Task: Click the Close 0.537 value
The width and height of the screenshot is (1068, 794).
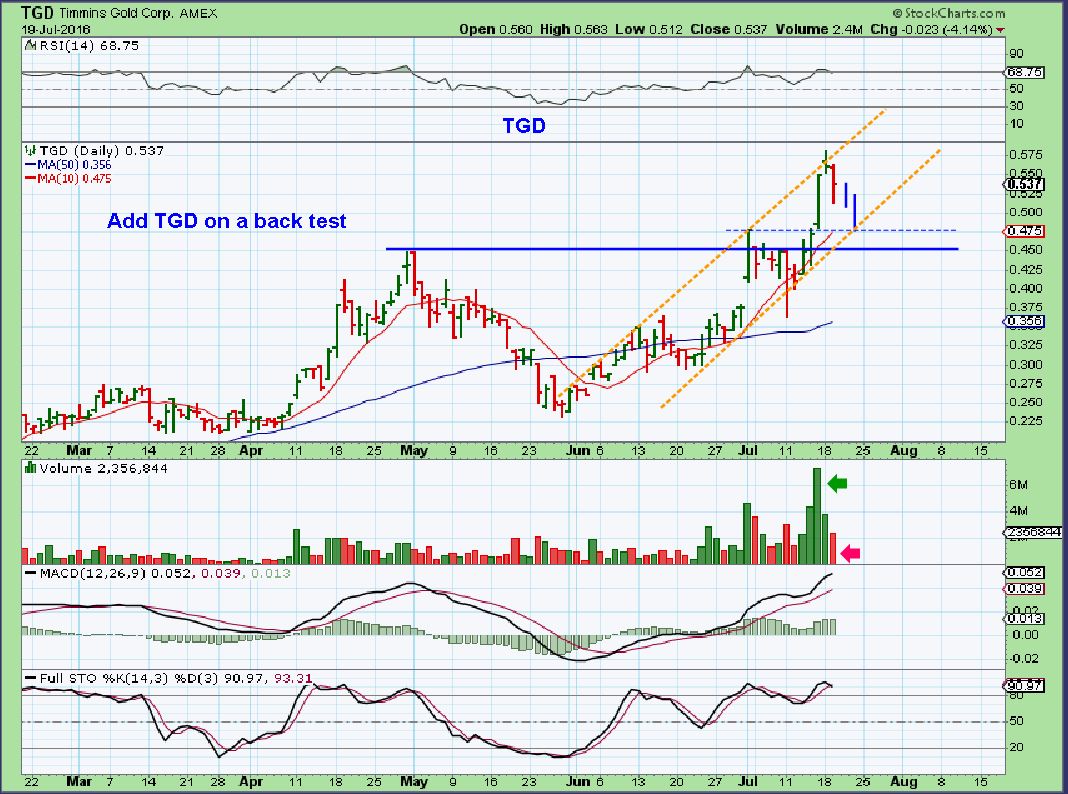Action: click(x=728, y=29)
